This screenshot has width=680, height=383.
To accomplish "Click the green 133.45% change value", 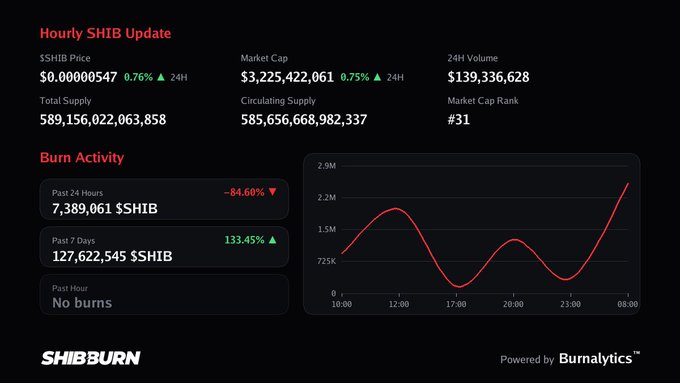I will click(244, 240).
